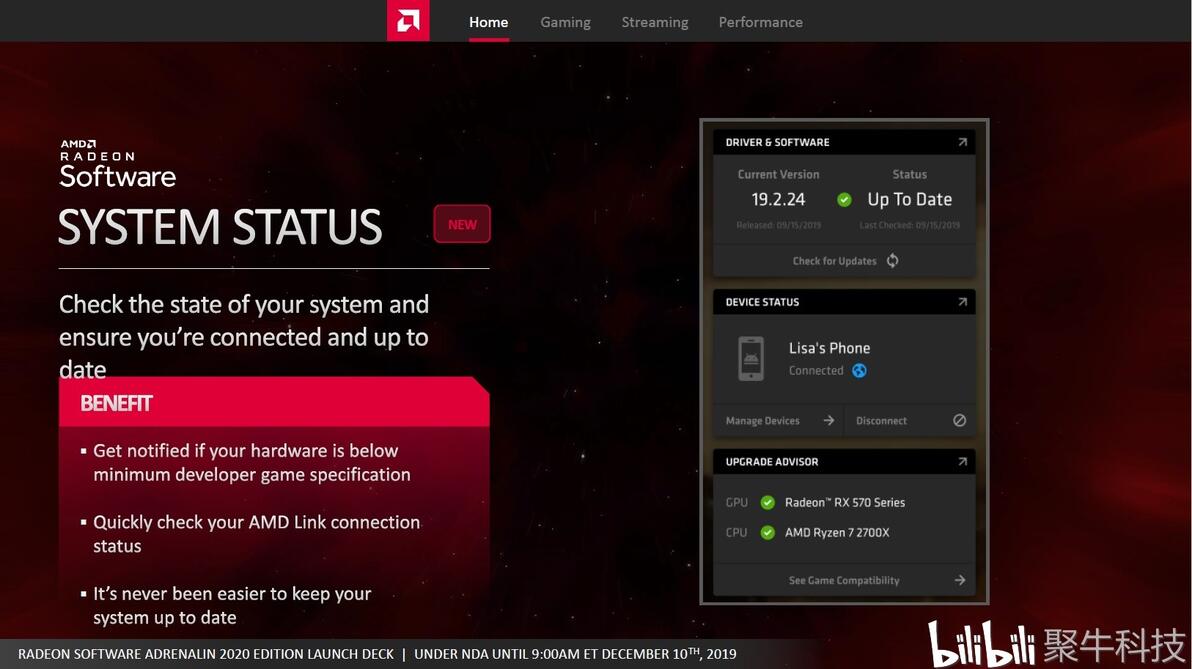
Task: Click the Check for Updates refresh icon
Action: click(892, 261)
